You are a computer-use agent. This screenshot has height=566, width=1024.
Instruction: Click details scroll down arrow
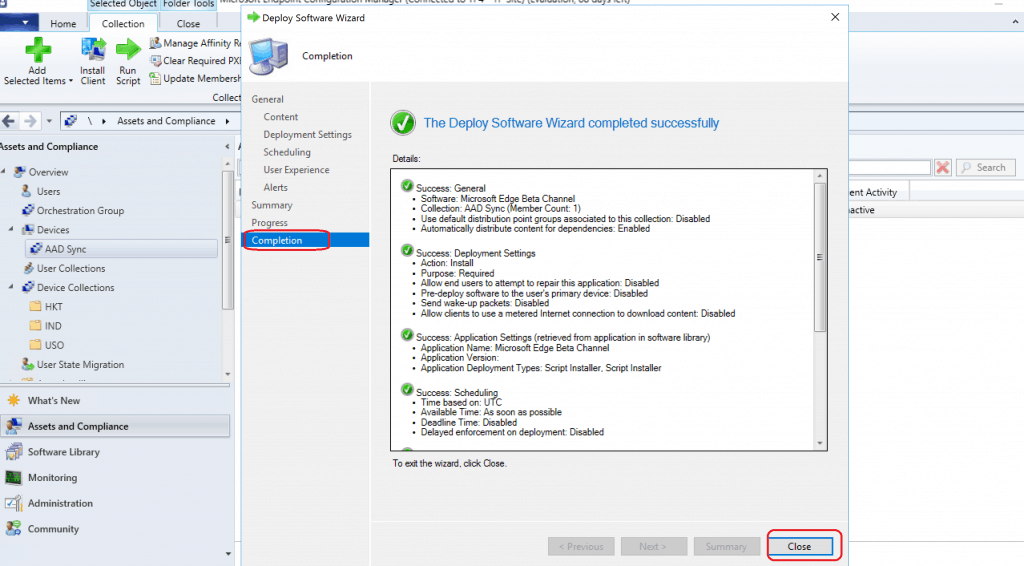point(820,444)
